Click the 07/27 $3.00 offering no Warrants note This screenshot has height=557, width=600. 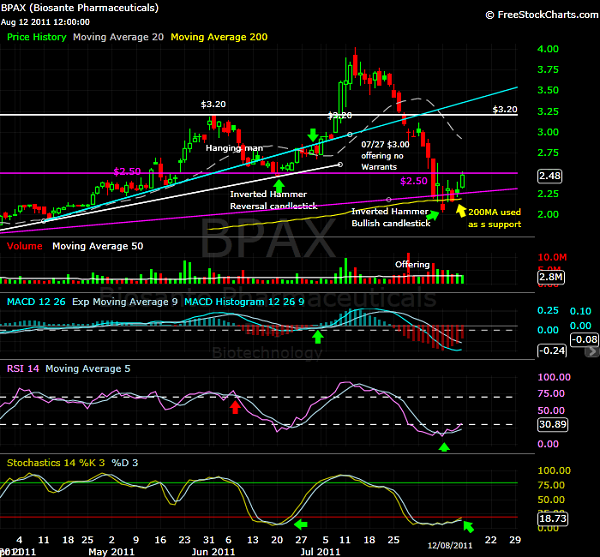(385, 156)
